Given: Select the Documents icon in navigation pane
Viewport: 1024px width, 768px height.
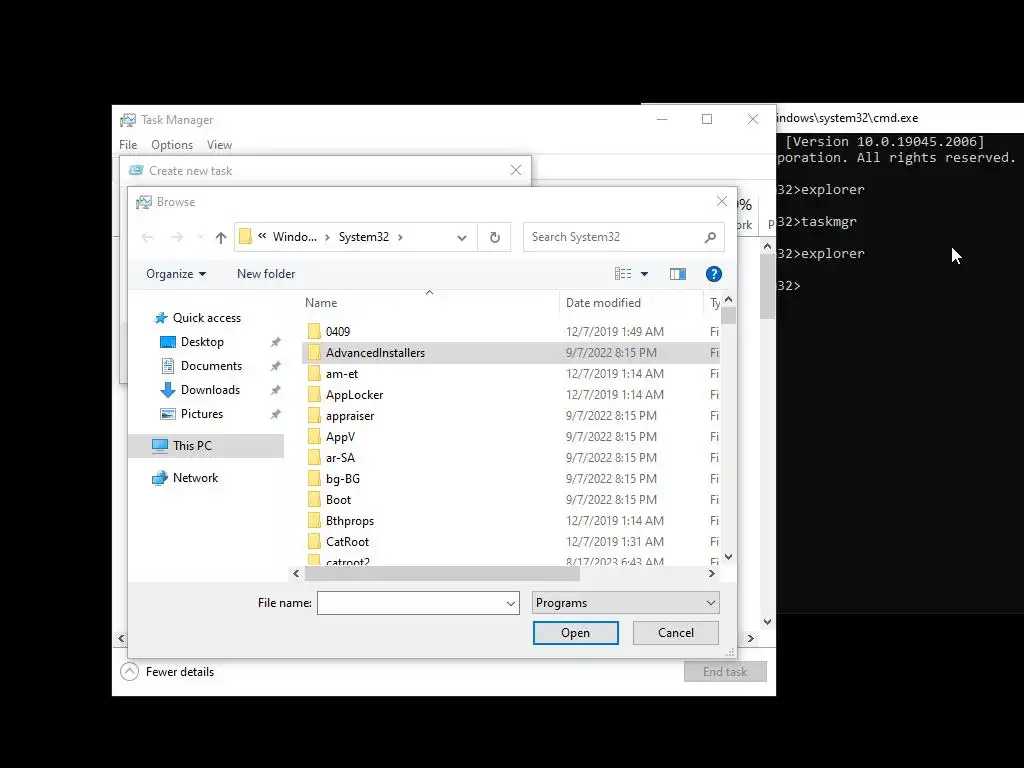Looking at the screenshot, I should [x=168, y=366].
